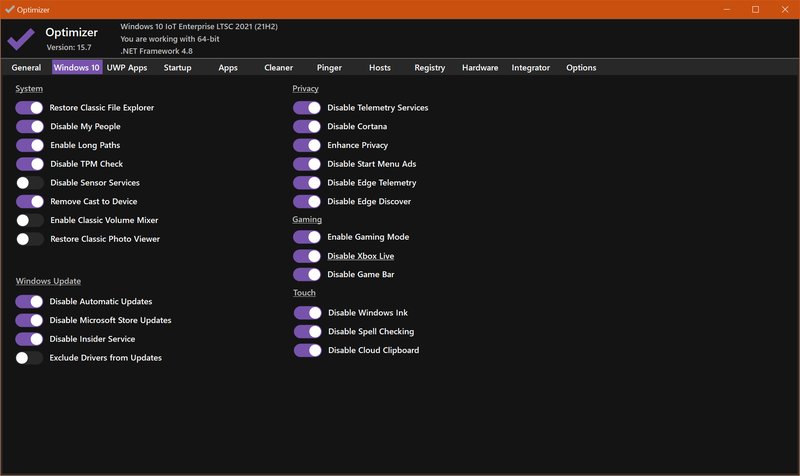The width and height of the screenshot is (800, 476).
Task: Open the General tab
Action: (x=26, y=68)
